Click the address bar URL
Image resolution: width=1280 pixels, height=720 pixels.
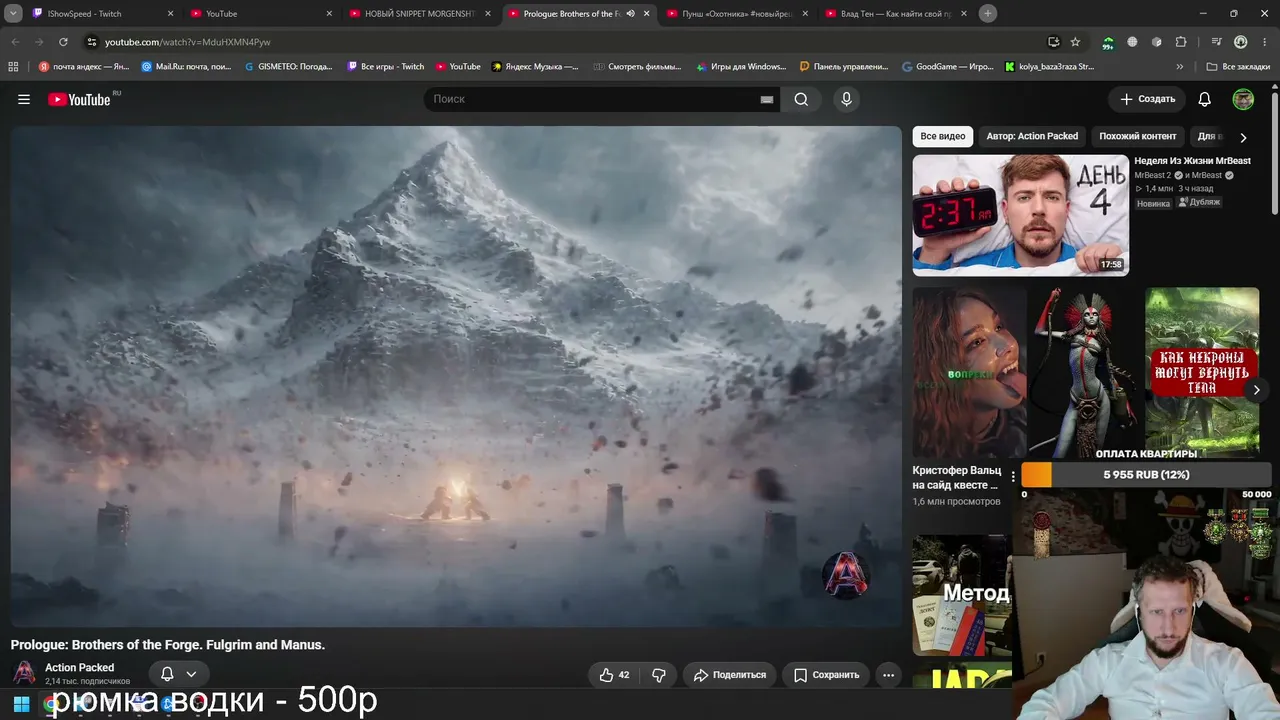tap(187, 42)
